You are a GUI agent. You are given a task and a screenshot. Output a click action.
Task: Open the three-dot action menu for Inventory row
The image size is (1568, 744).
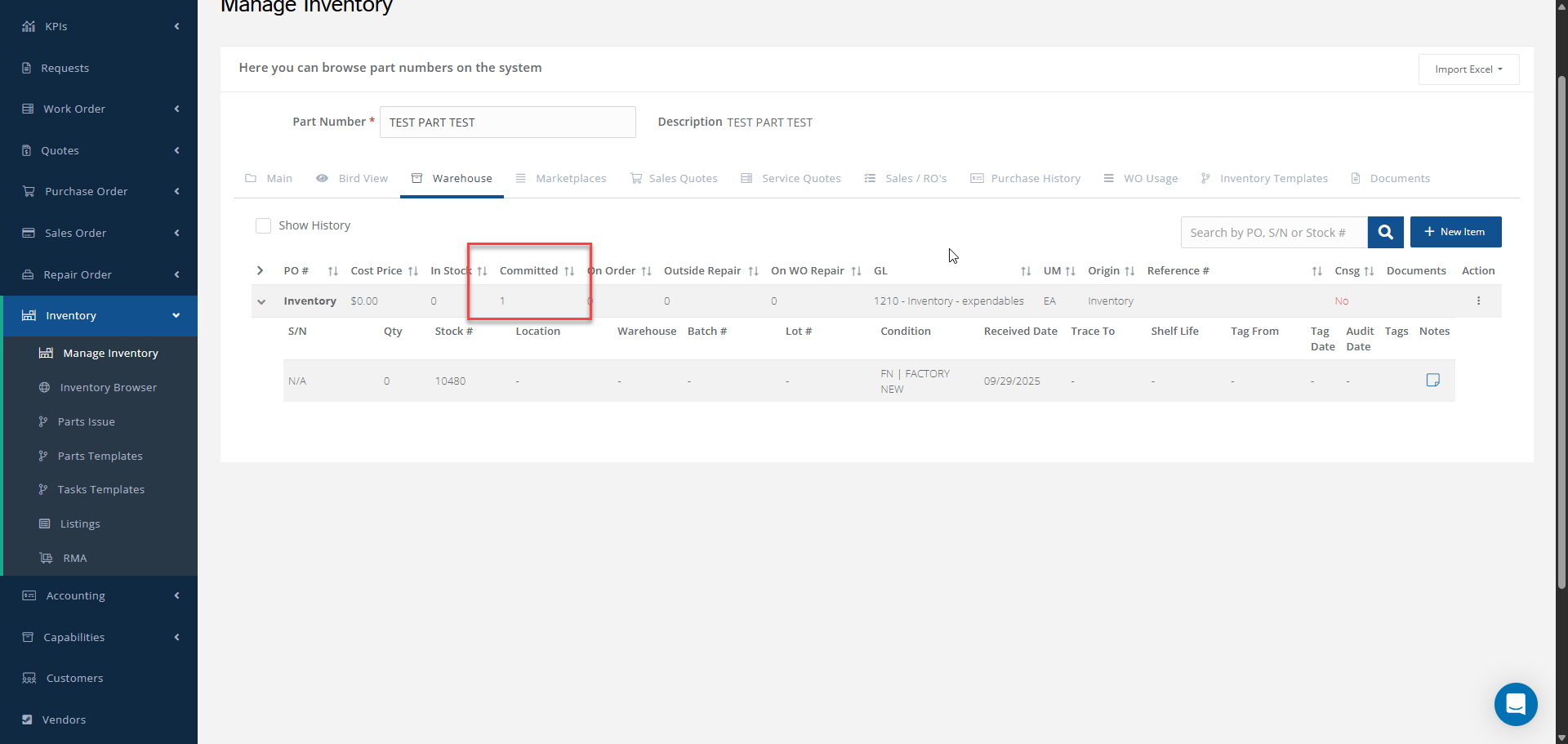[x=1478, y=301]
